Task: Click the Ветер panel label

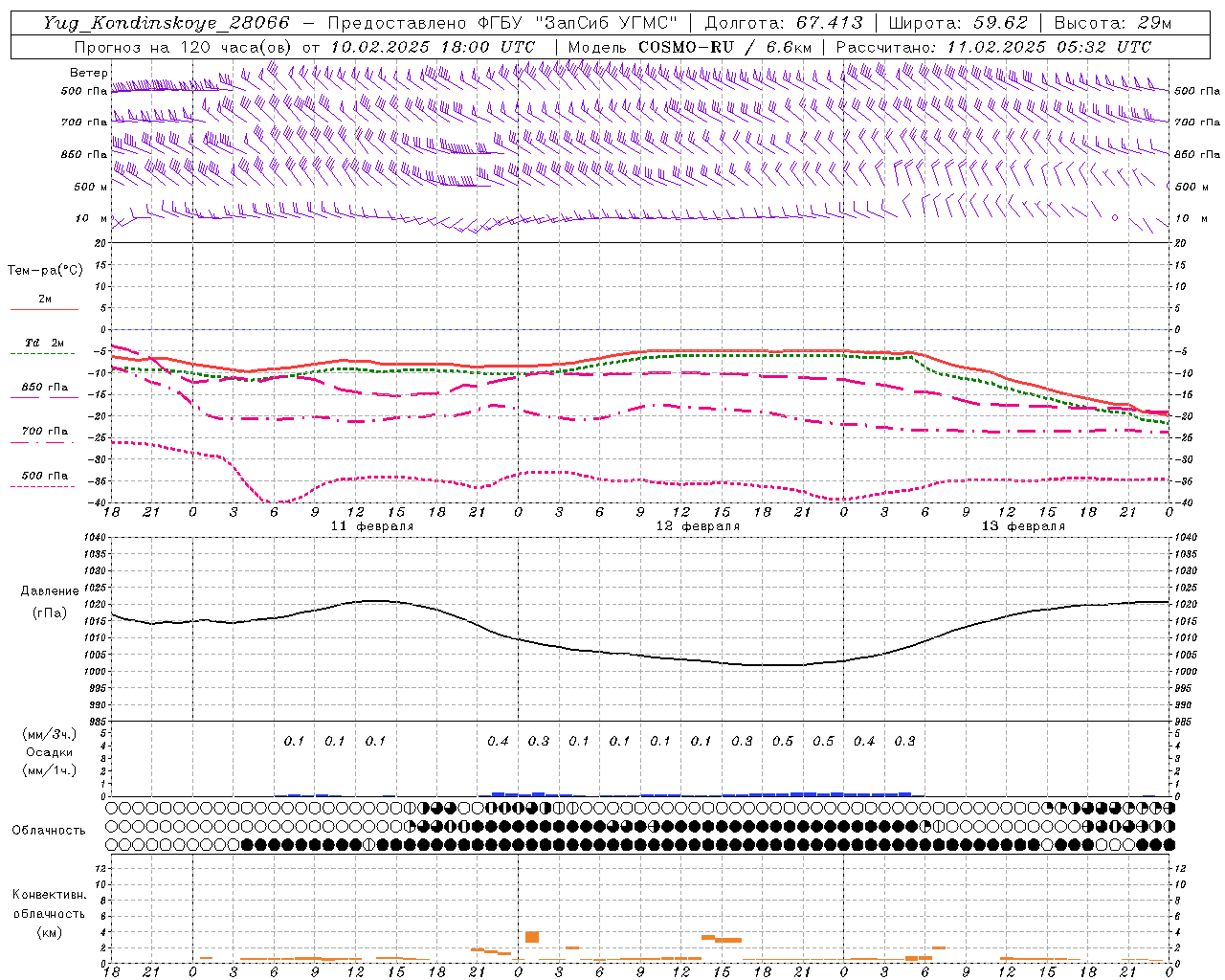Action: point(88,73)
